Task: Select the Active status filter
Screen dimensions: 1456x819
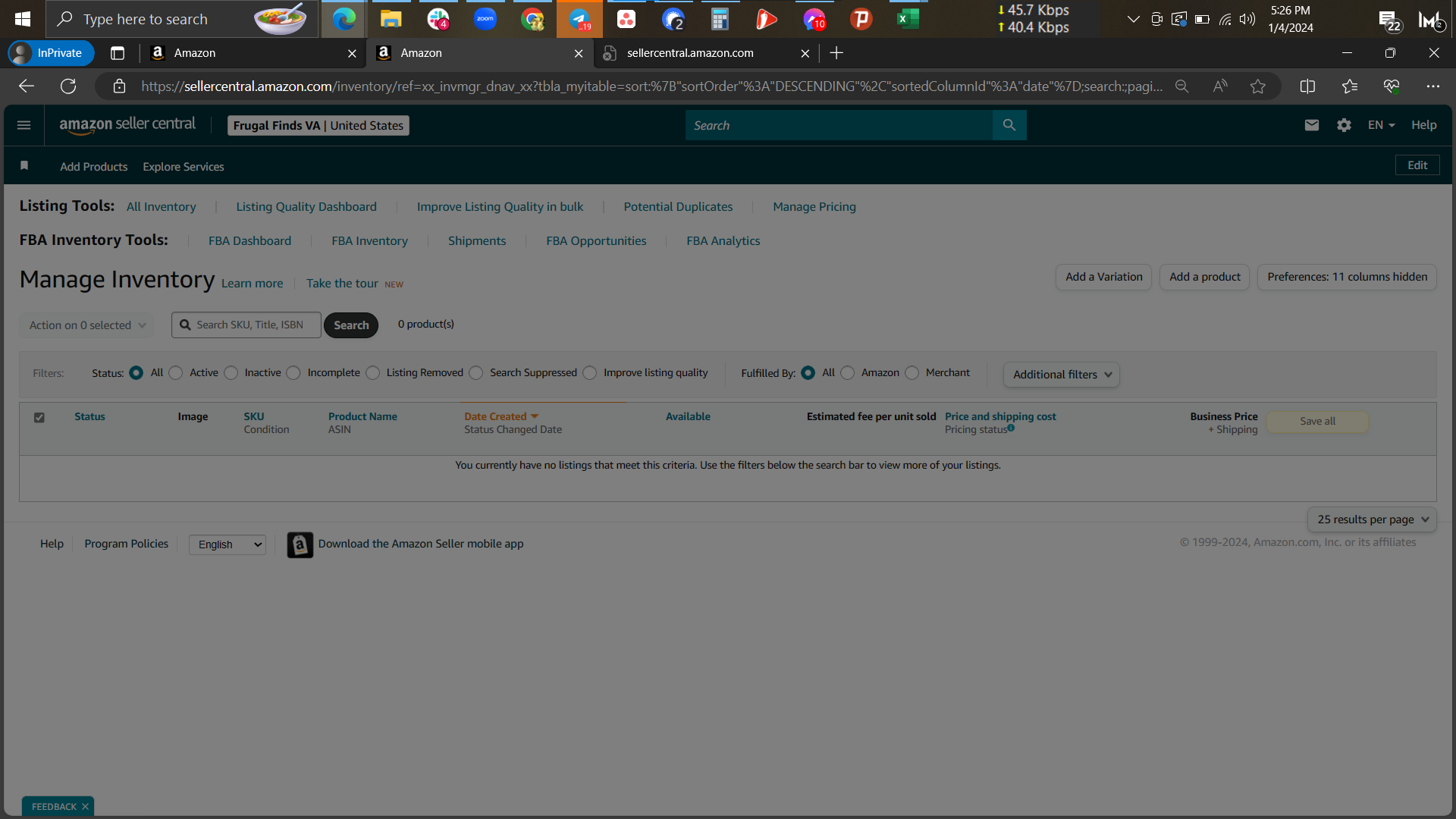Action: 176,373
